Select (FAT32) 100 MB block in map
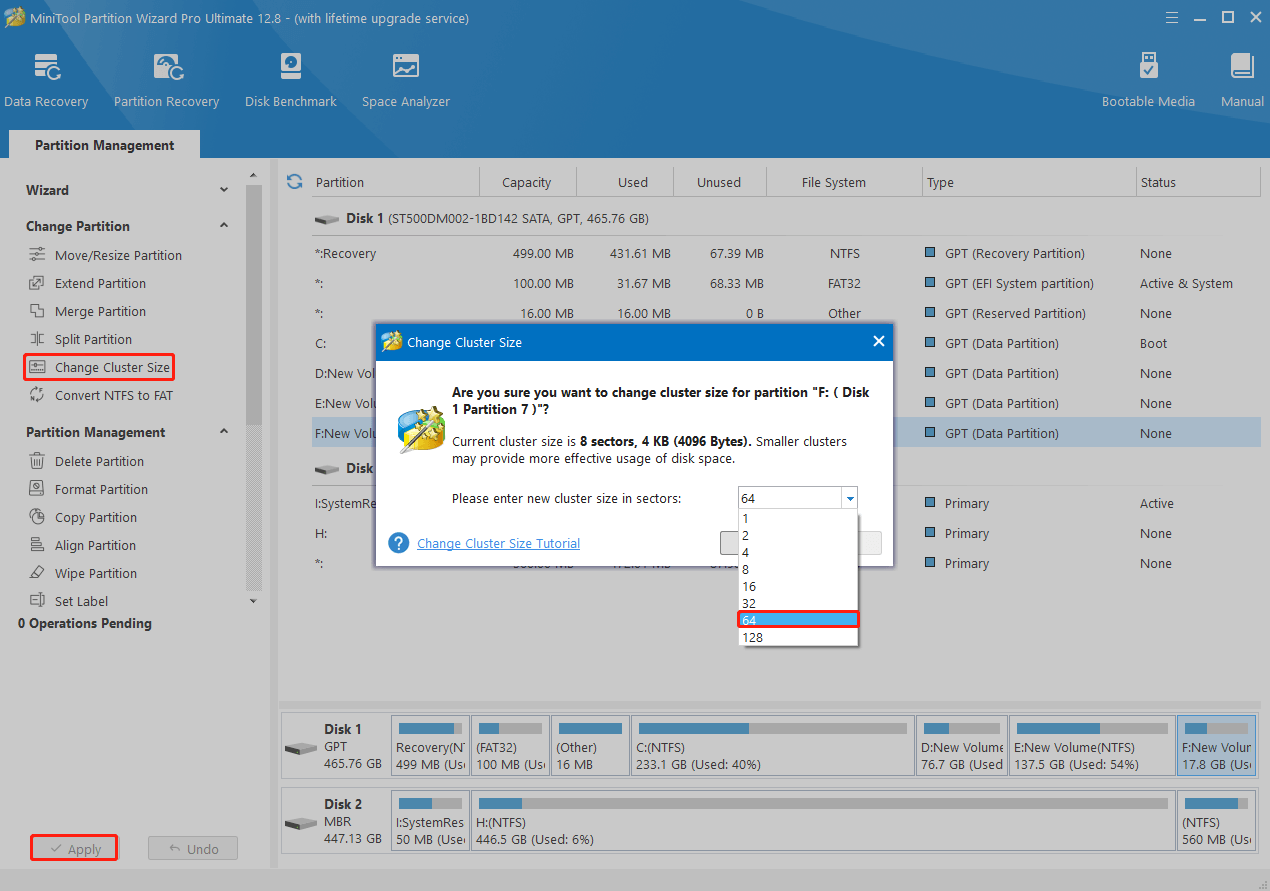The width and height of the screenshot is (1270, 891). [x=510, y=746]
